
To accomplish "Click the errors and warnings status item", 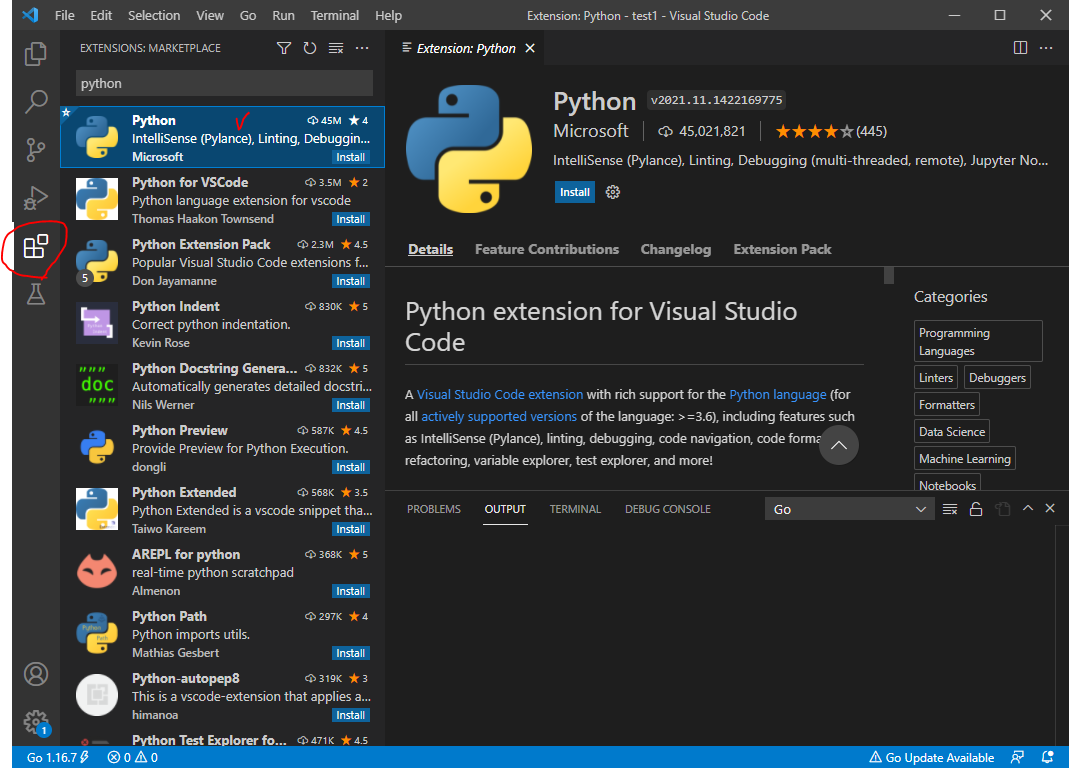I will [133, 757].
